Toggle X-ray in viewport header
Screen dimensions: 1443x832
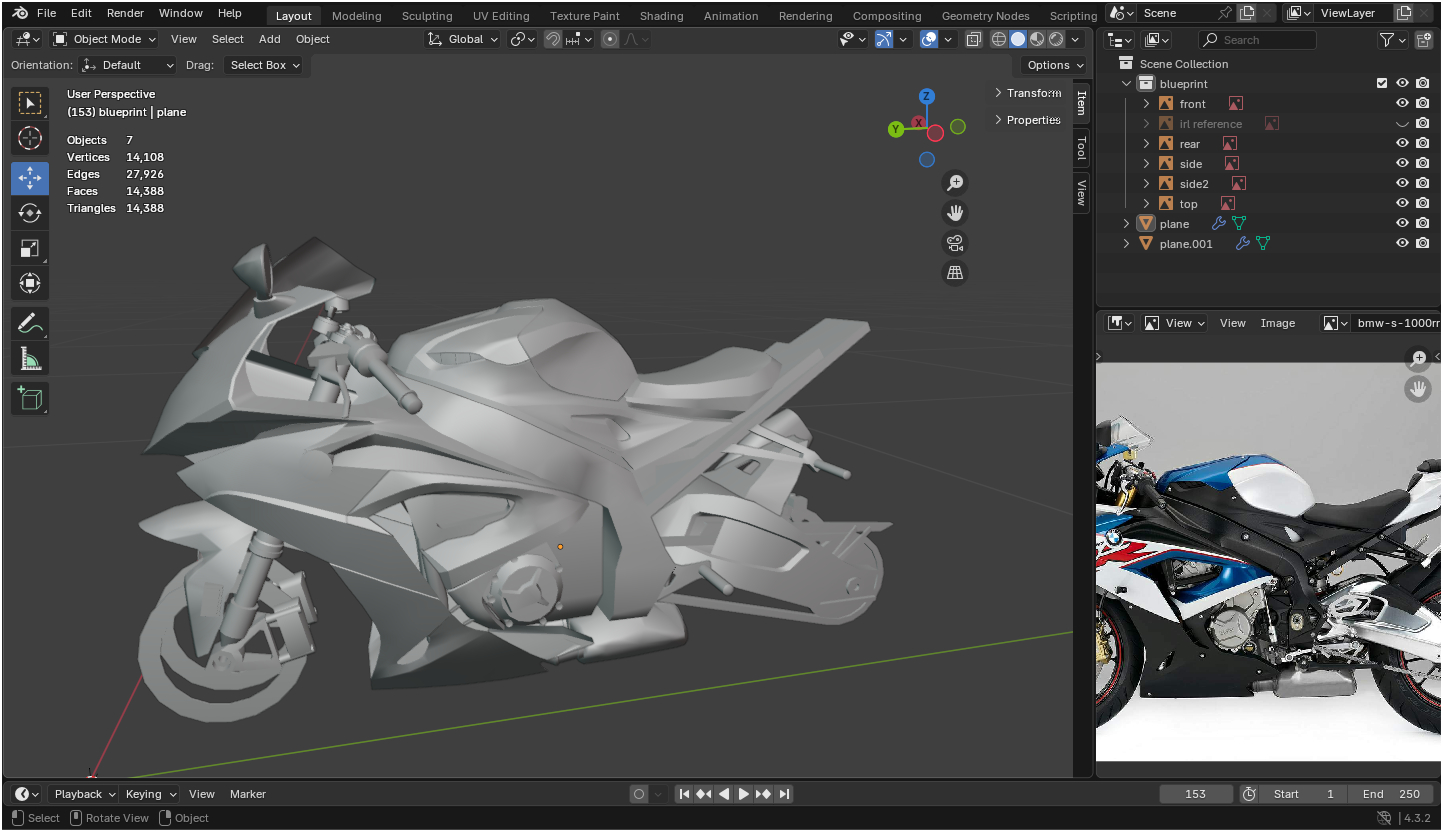tap(974, 39)
